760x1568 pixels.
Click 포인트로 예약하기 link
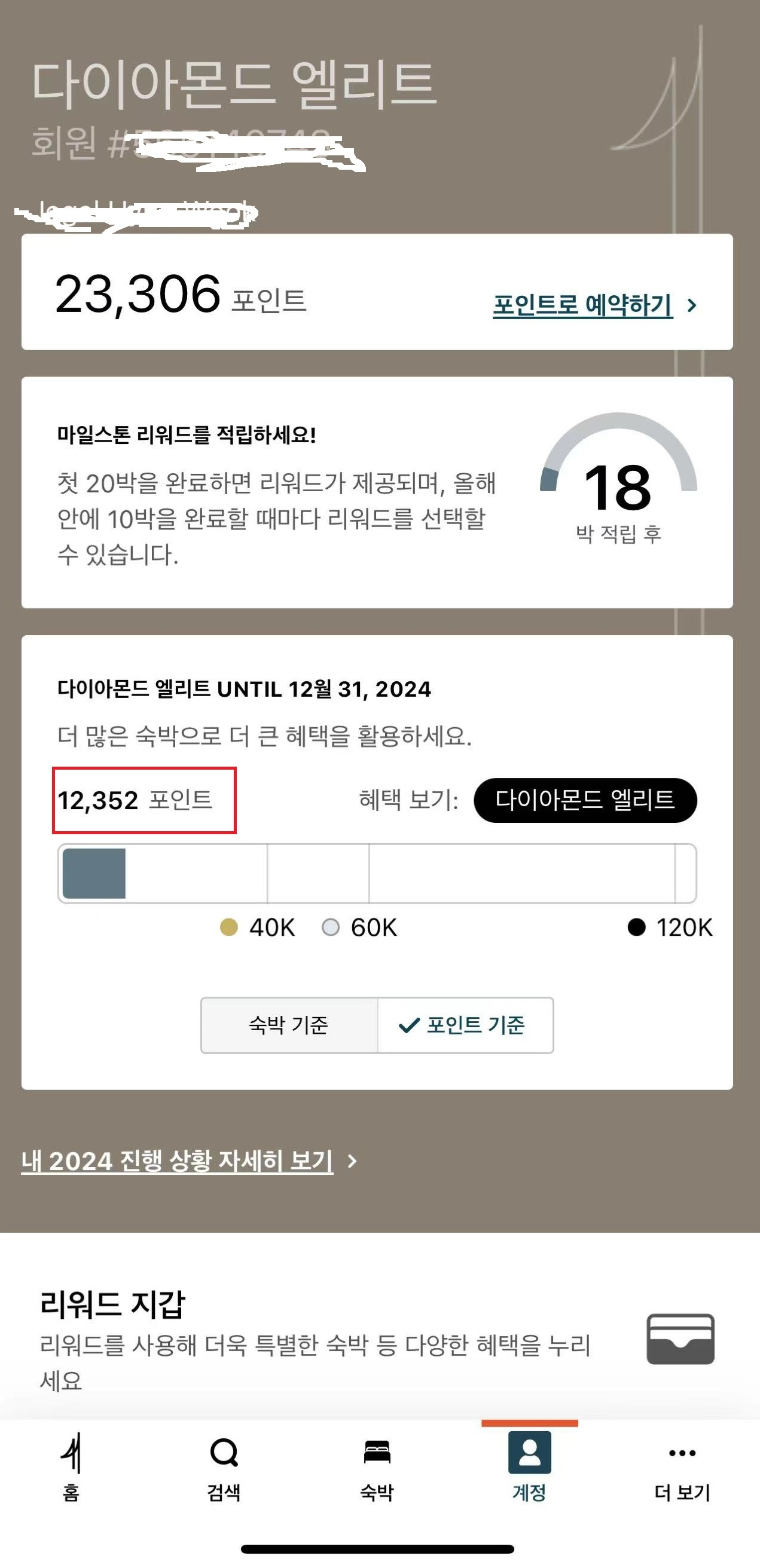tap(582, 305)
